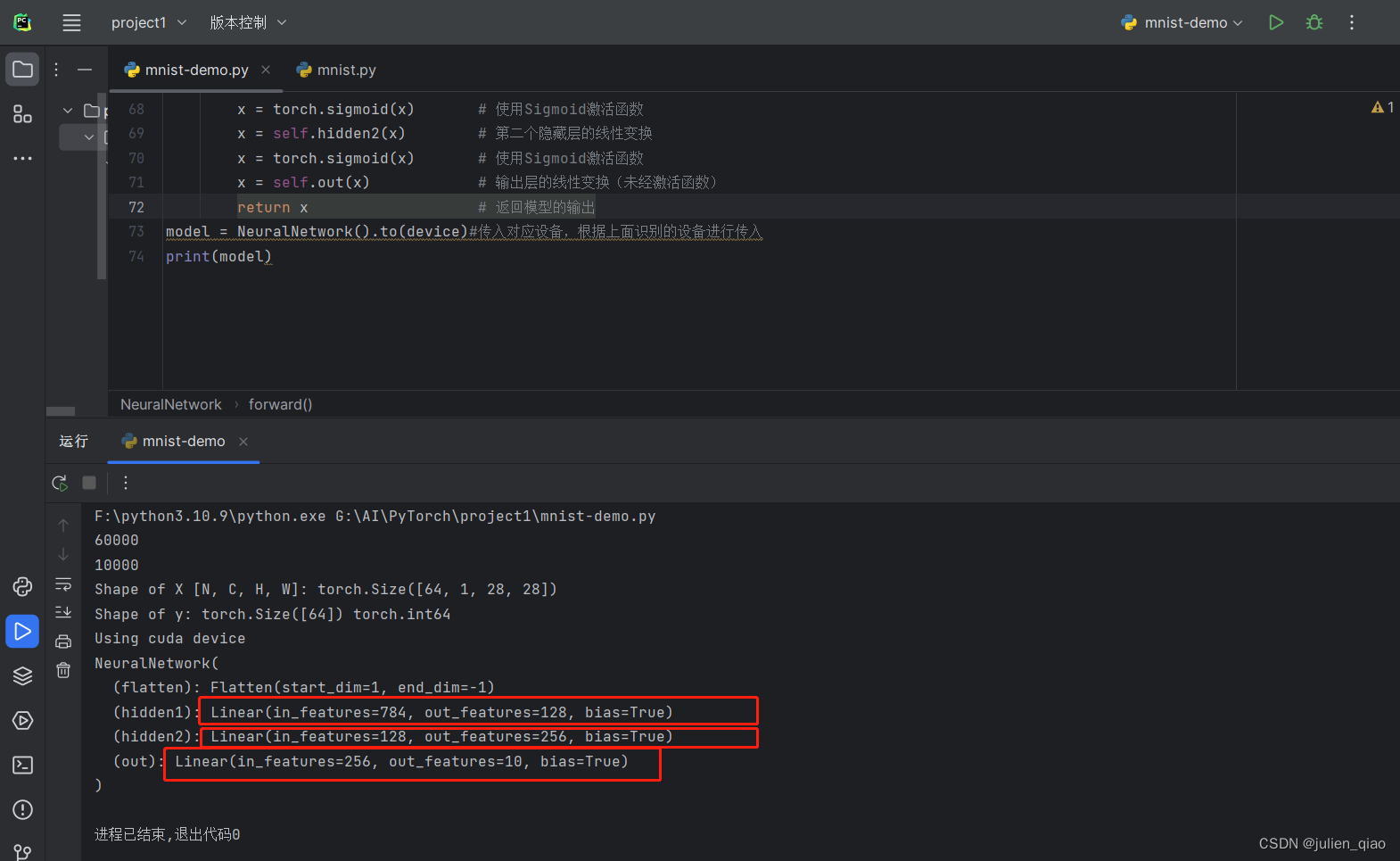Click line number 68 in the gutter

pos(136,109)
